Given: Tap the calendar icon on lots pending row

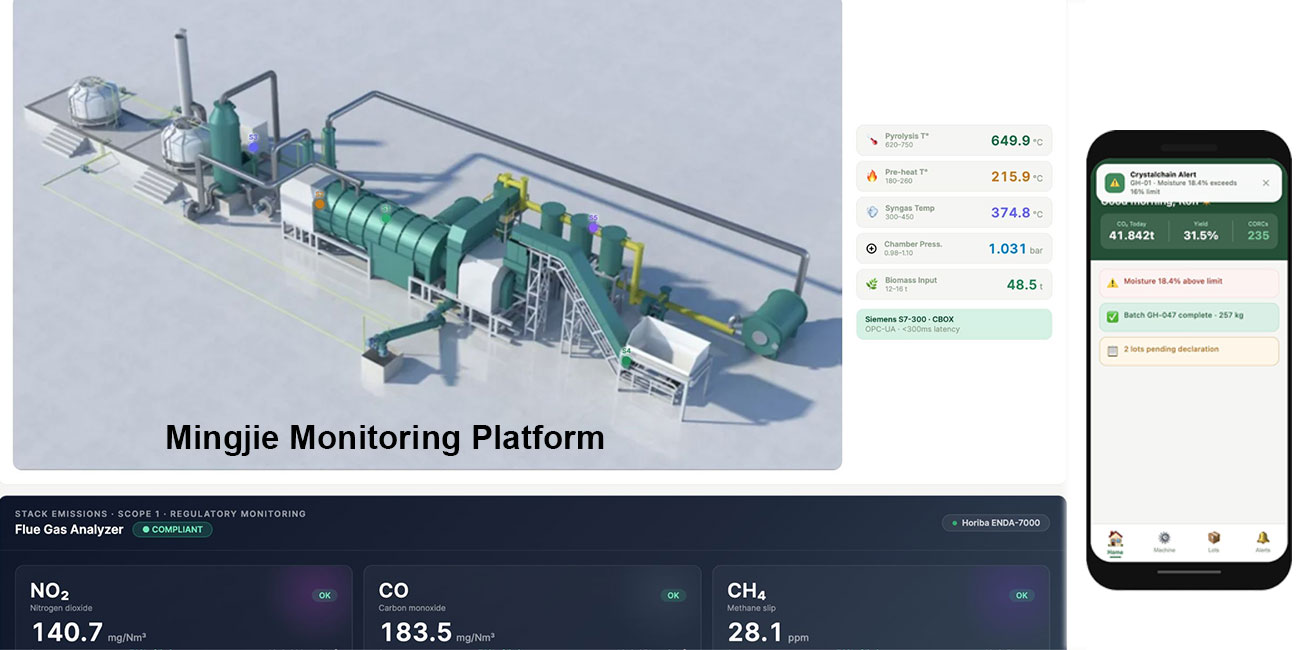Looking at the screenshot, I should pyautogui.click(x=1112, y=350).
